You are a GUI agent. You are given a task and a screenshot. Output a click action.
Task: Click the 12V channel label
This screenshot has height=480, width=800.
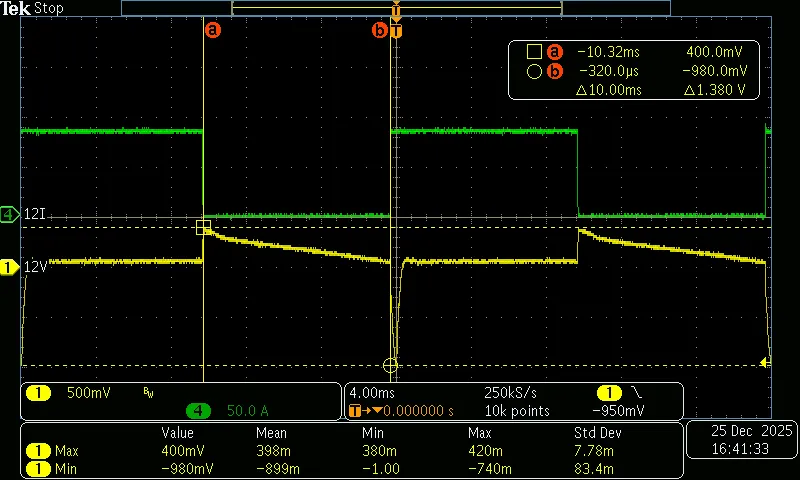pyautogui.click(x=36, y=267)
